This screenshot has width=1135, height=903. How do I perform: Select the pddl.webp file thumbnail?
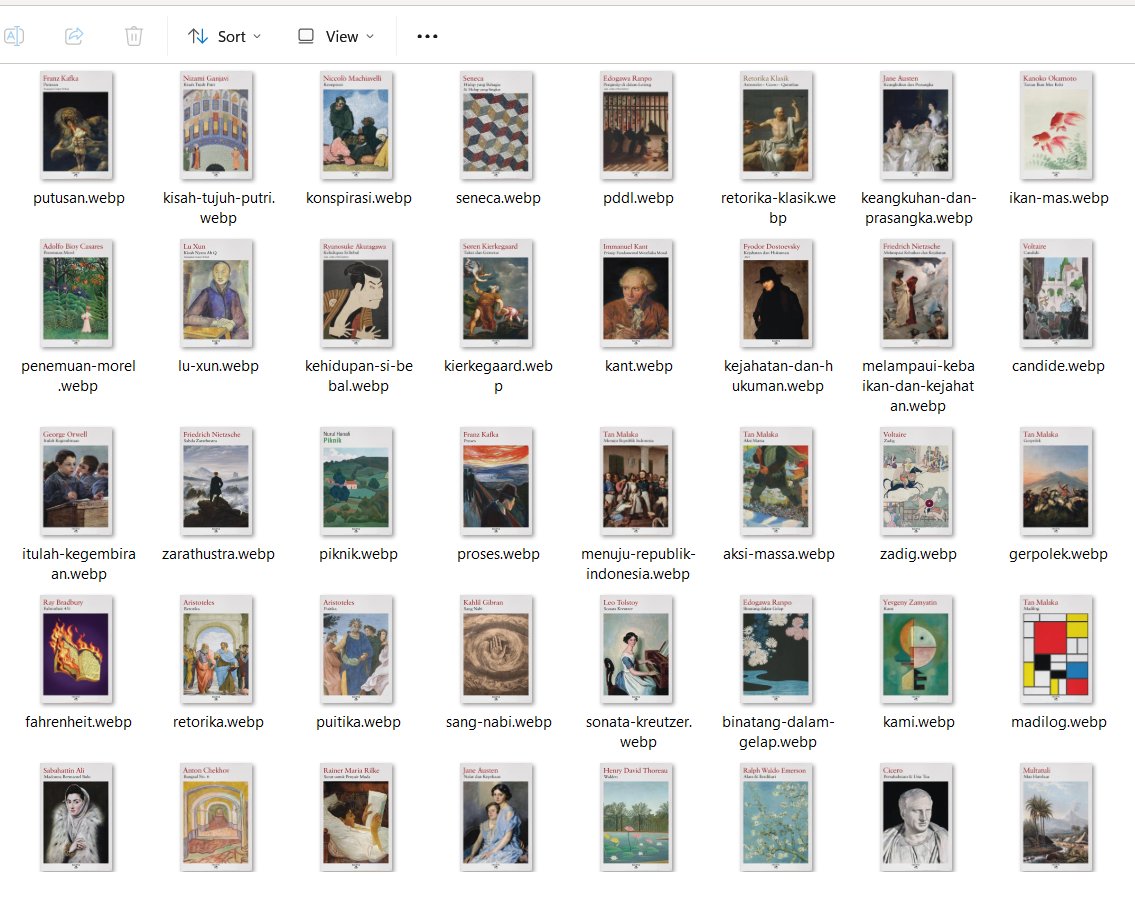638,125
